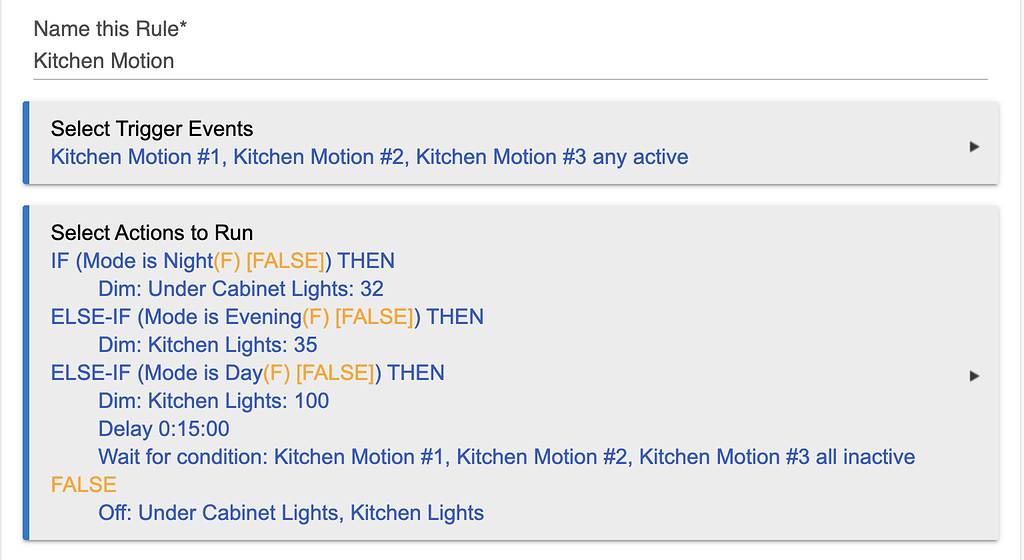Click the Kitchen Motion rule name field

[510, 61]
